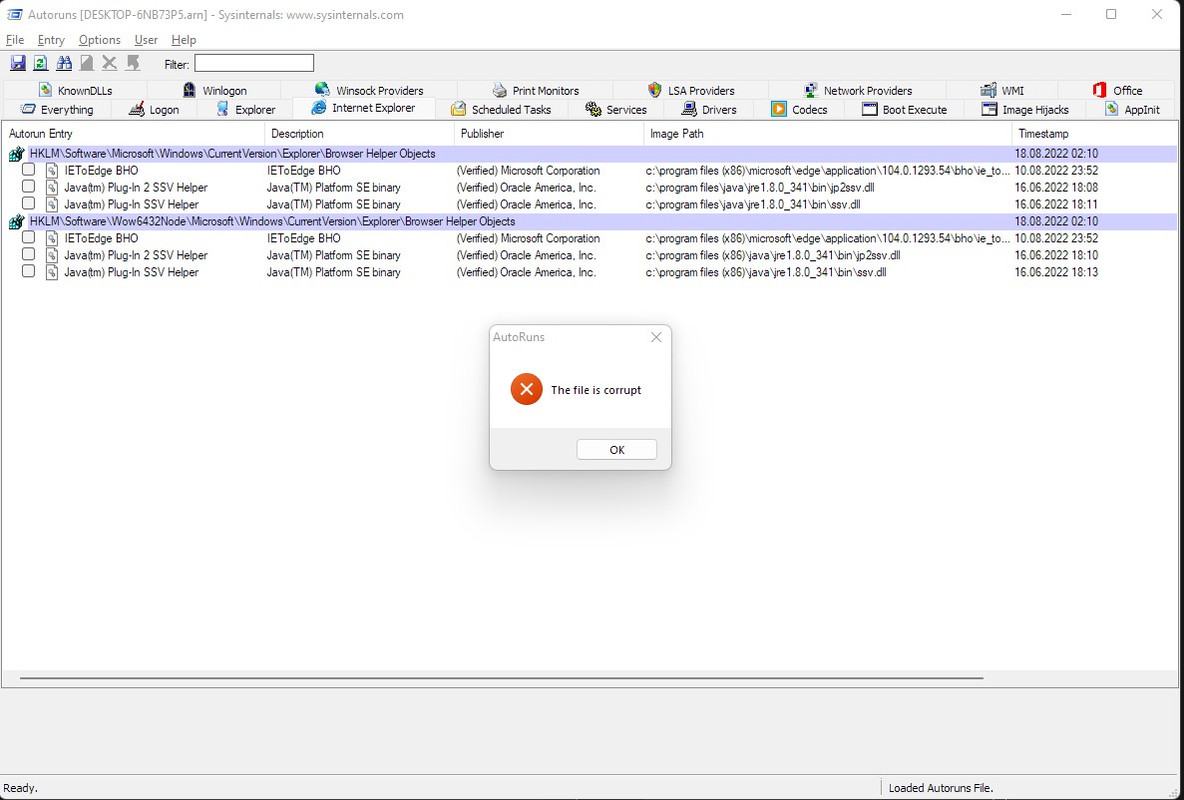Click the Autoruns app icon in title bar
This screenshot has width=1184, height=800.
point(14,14)
